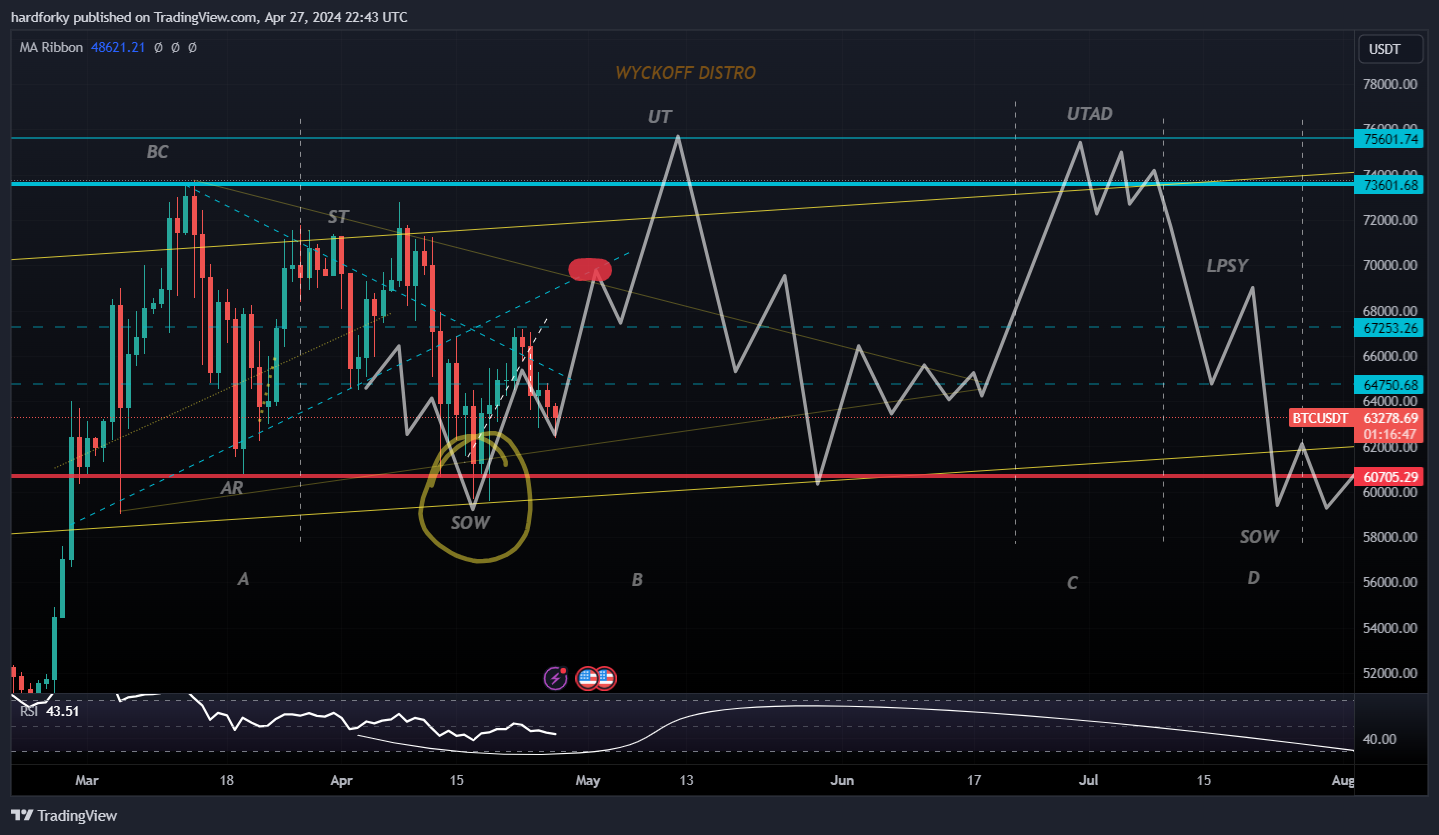This screenshot has width=1439, height=835.
Task: Select the phase D label
Action: point(1253,578)
